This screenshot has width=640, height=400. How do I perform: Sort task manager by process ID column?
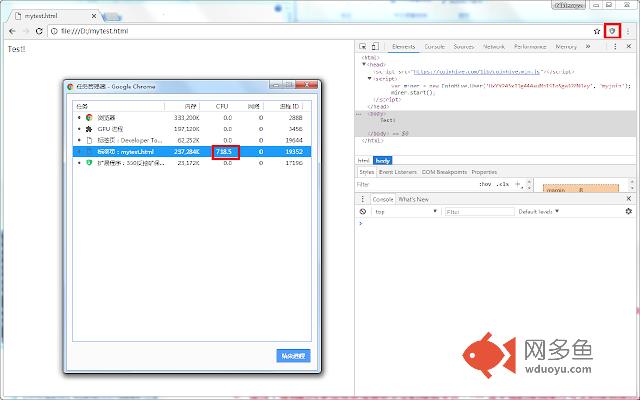click(287, 106)
